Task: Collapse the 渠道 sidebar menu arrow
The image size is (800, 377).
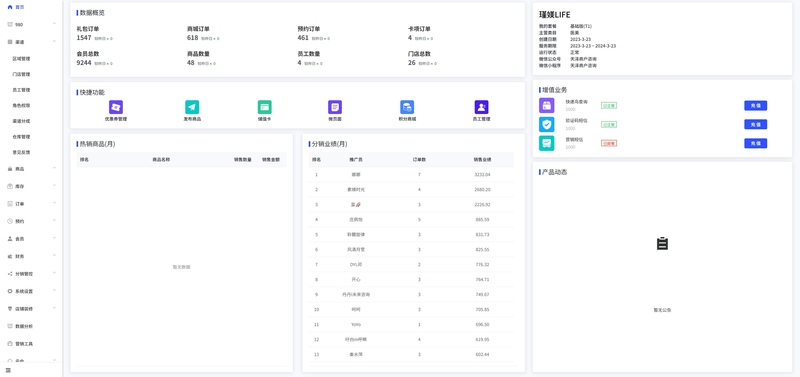Action: (x=54, y=41)
